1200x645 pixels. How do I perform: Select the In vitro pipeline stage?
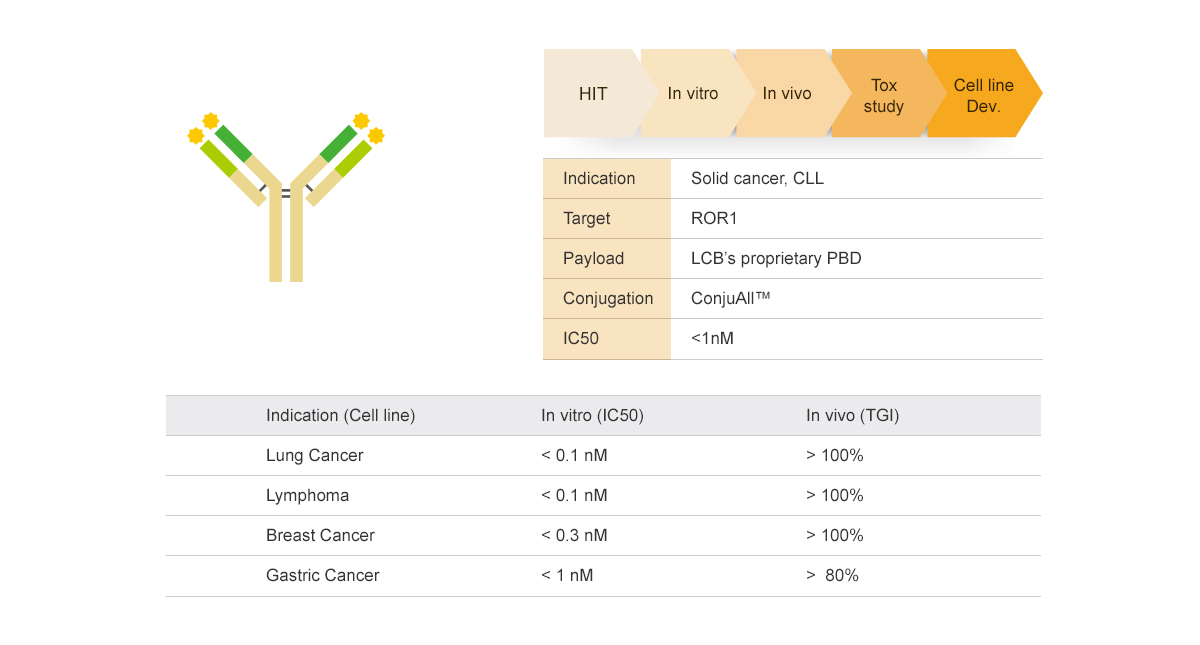[693, 94]
